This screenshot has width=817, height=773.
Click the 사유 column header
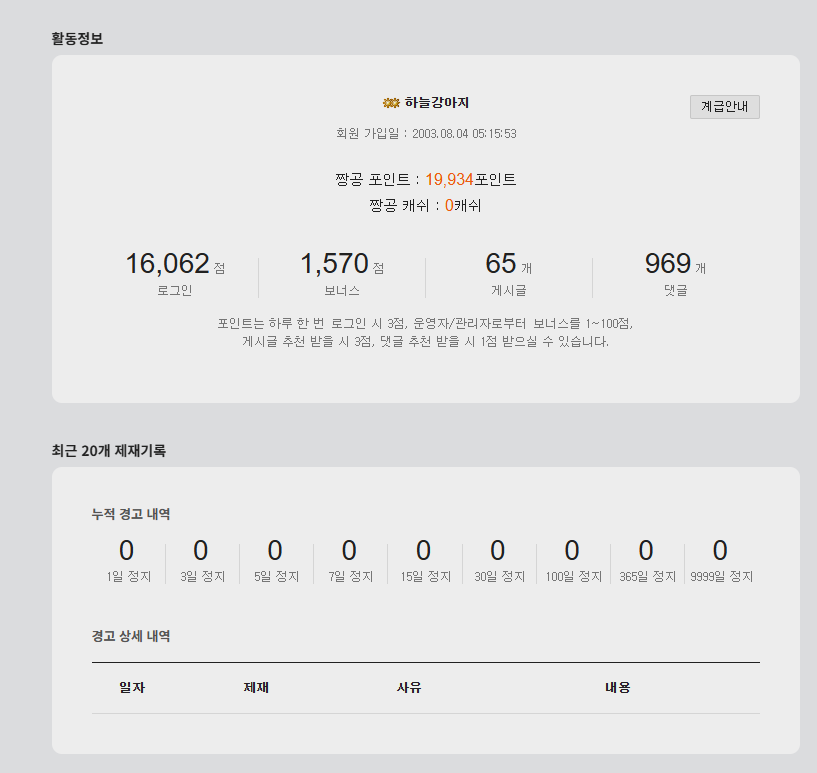pos(409,688)
